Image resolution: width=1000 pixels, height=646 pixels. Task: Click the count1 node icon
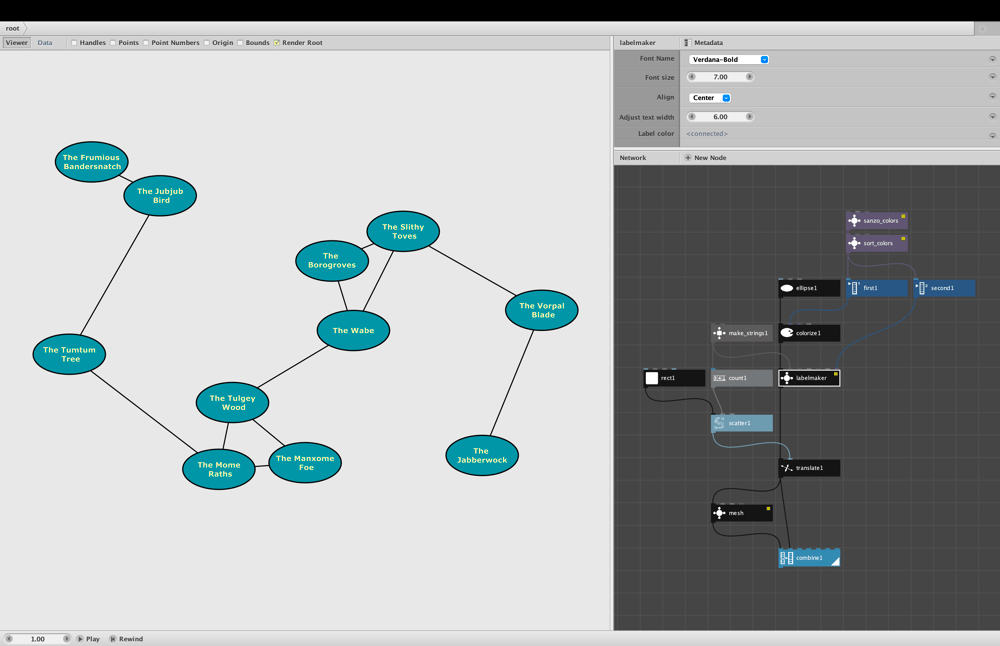719,378
